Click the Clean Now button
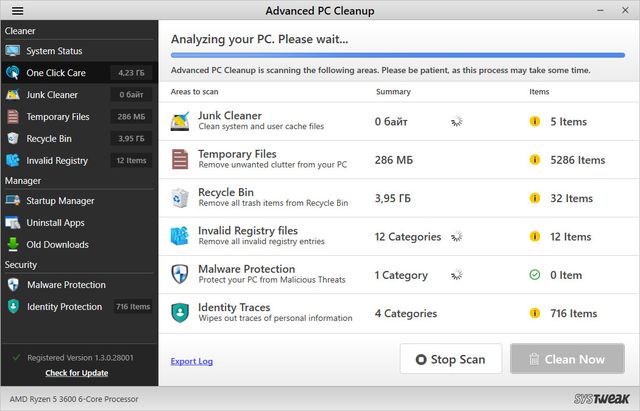 pyautogui.click(x=567, y=359)
